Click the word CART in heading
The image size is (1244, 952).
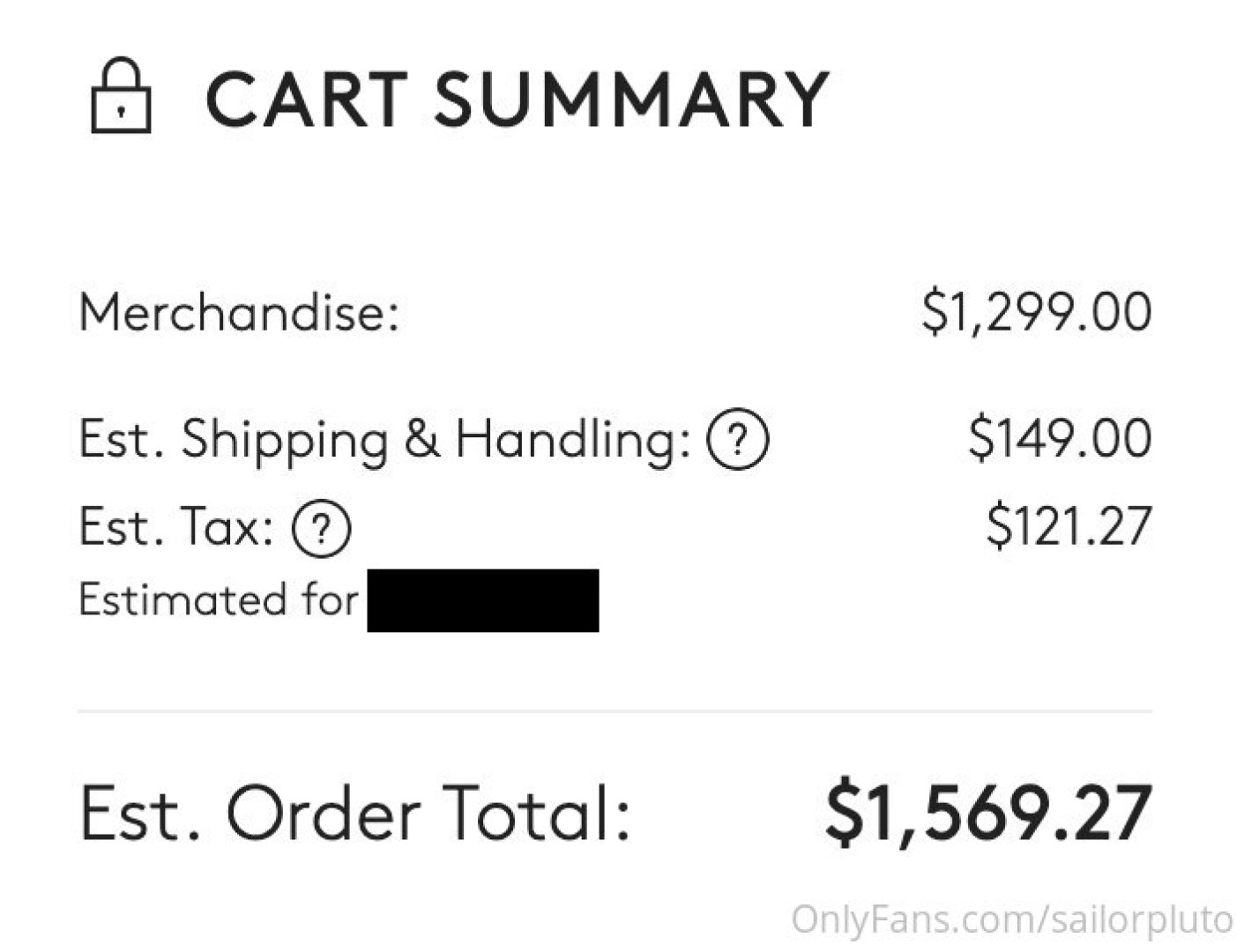tap(307, 99)
